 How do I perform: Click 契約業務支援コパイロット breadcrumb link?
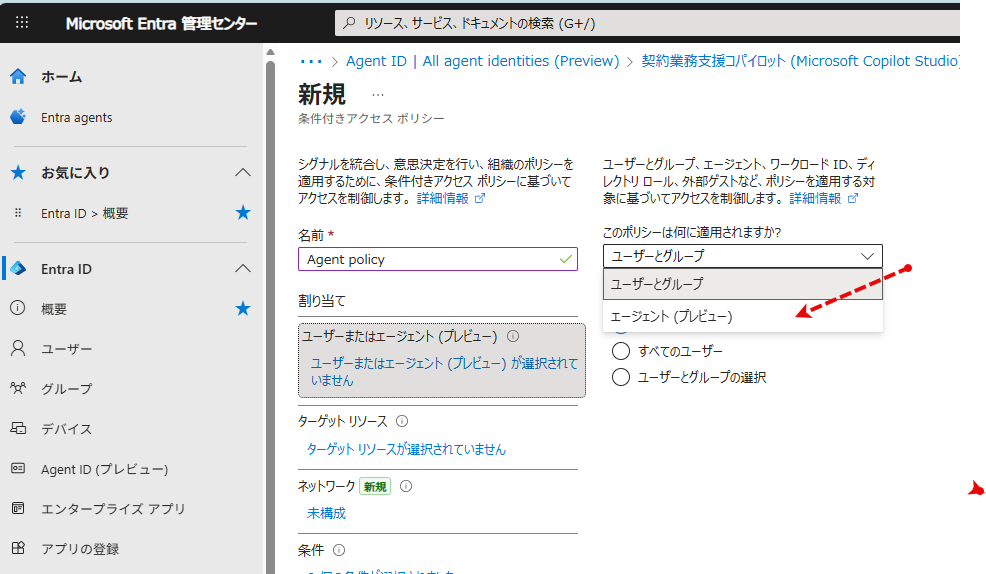pyautogui.click(x=800, y=61)
